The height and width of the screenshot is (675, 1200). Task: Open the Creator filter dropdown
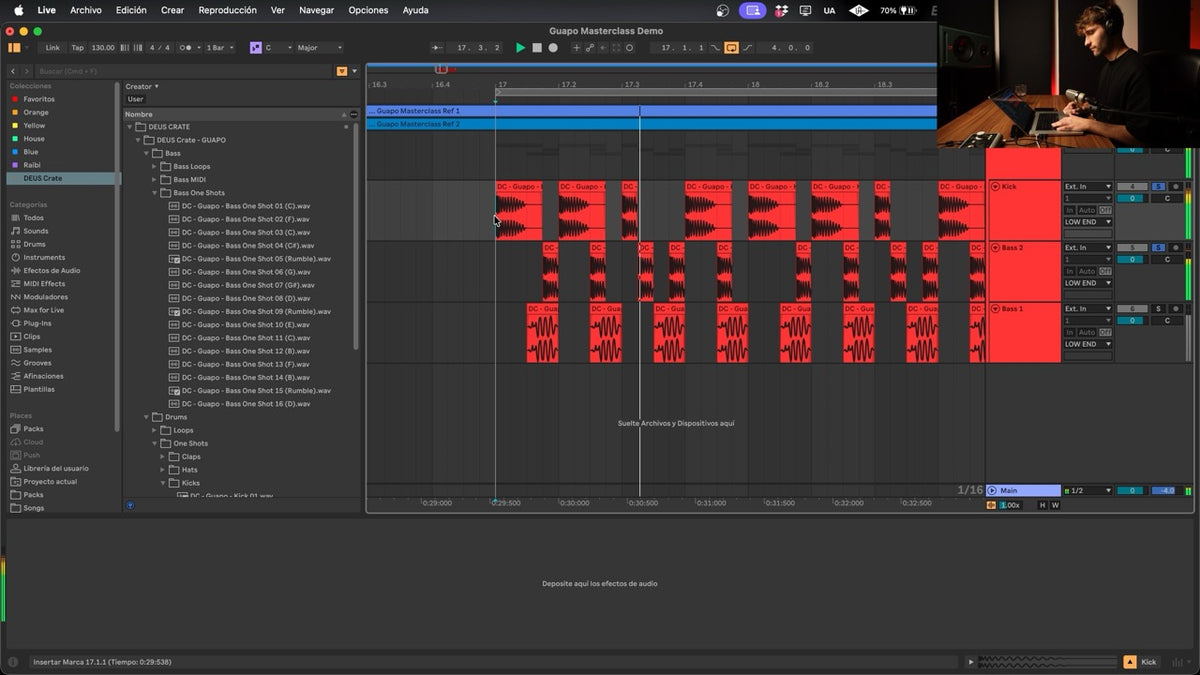point(142,86)
